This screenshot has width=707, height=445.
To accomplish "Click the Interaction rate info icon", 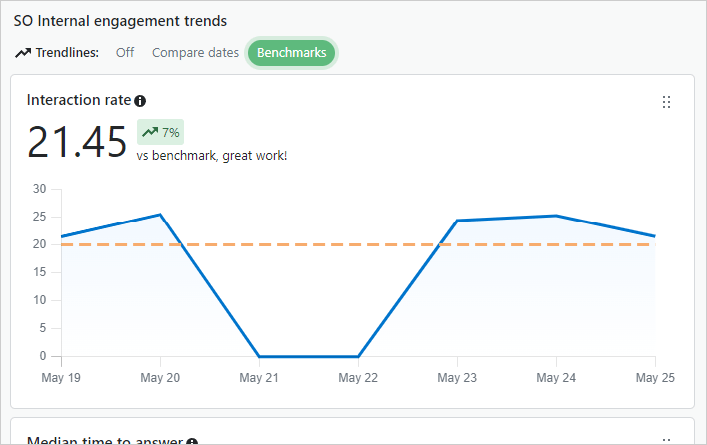I will point(140,101).
